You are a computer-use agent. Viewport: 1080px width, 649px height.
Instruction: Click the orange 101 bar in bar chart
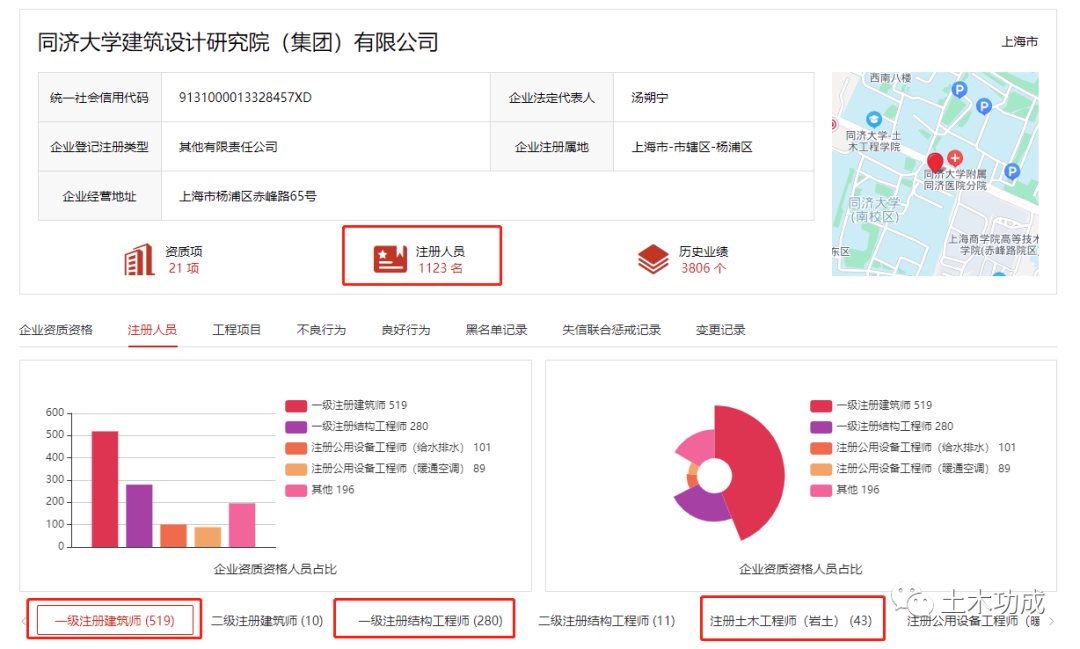pyautogui.click(x=174, y=536)
